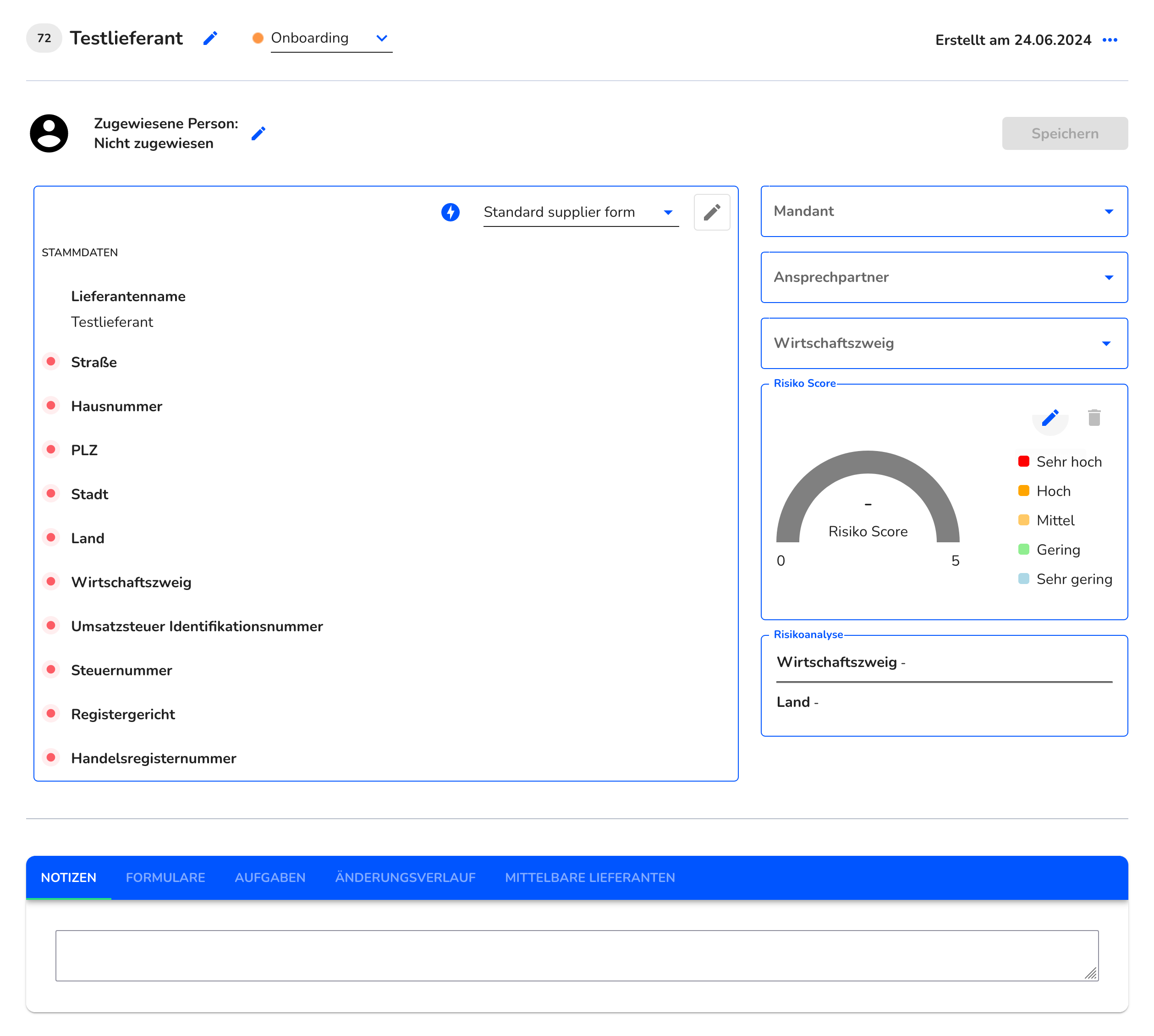Screen dimensions: 1154x1036
Task: Click red status dot beside Registergericht
Action: (51, 713)
